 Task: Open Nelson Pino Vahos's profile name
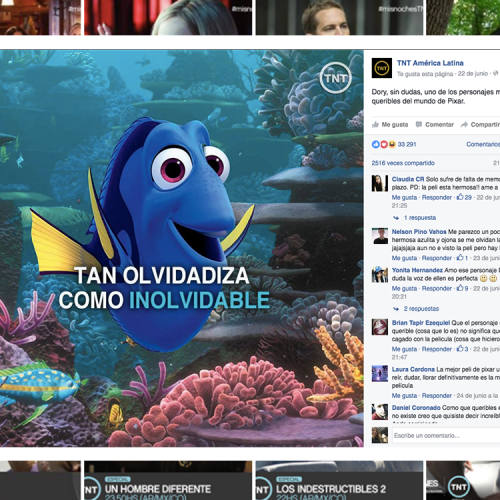coord(419,232)
